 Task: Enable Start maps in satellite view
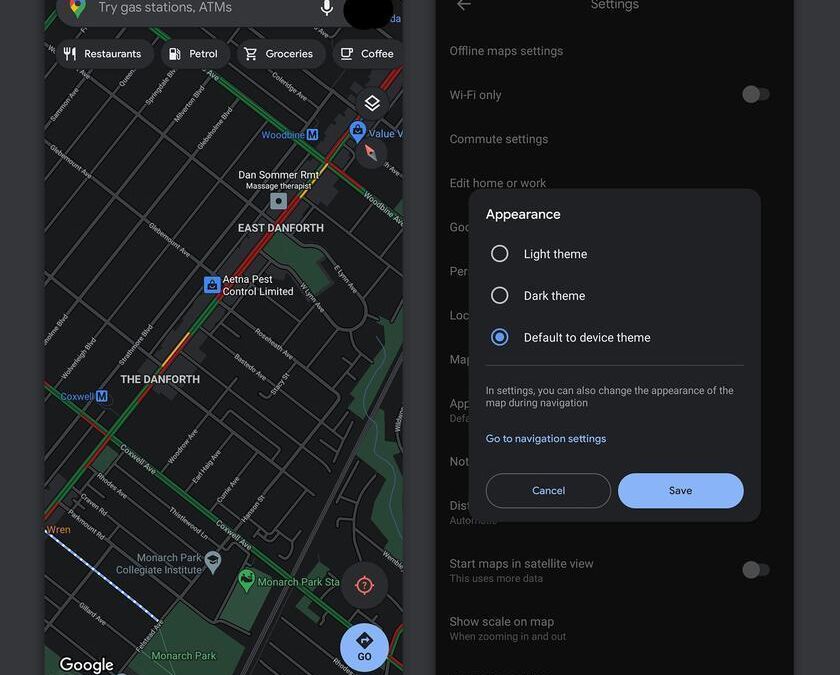click(x=756, y=570)
